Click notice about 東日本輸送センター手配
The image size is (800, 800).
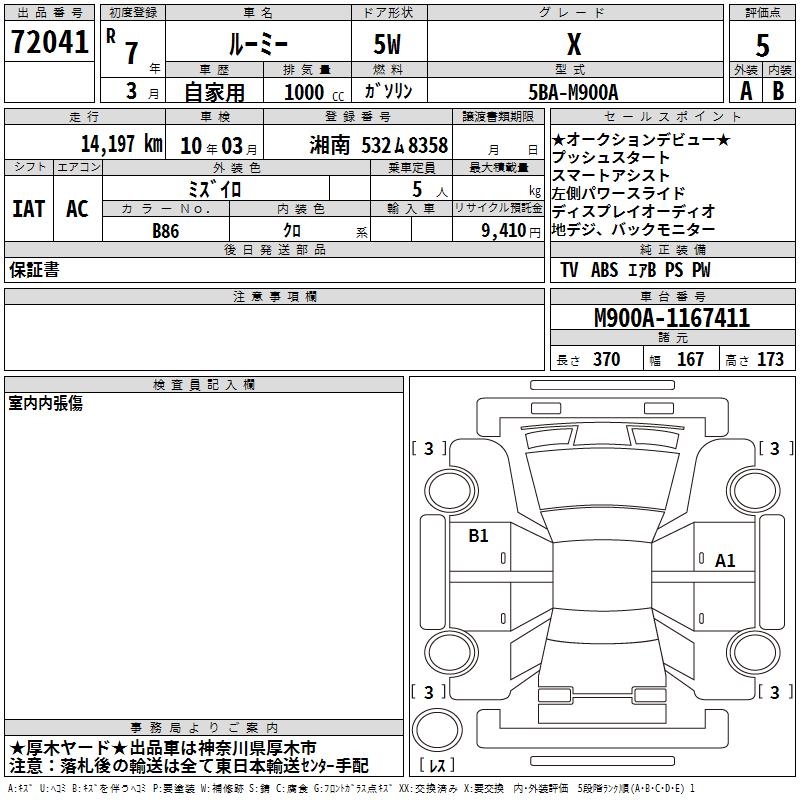(x=188, y=766)
